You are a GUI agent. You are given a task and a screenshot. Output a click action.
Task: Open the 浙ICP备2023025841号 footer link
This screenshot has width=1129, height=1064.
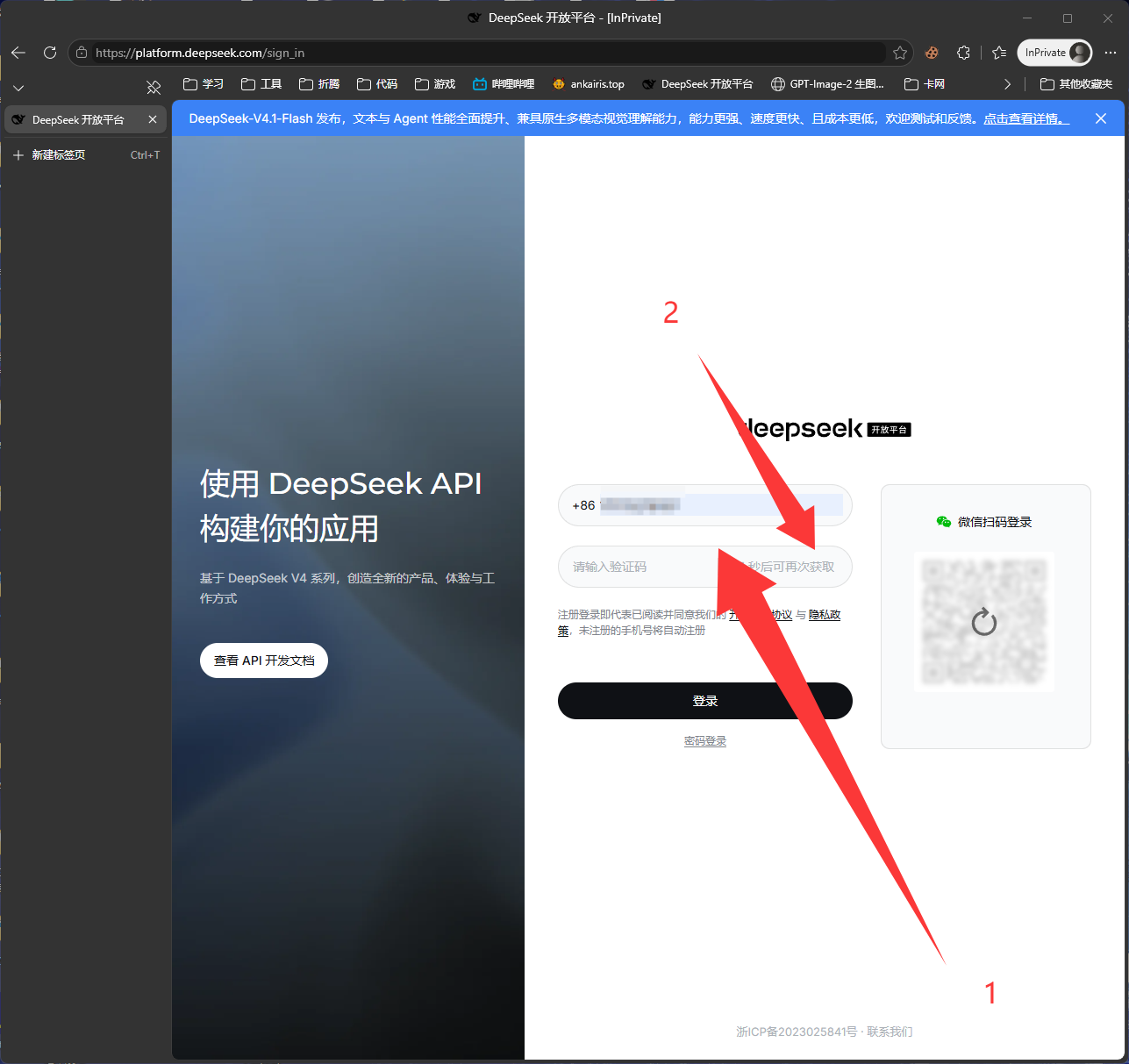coord(797,1032)
